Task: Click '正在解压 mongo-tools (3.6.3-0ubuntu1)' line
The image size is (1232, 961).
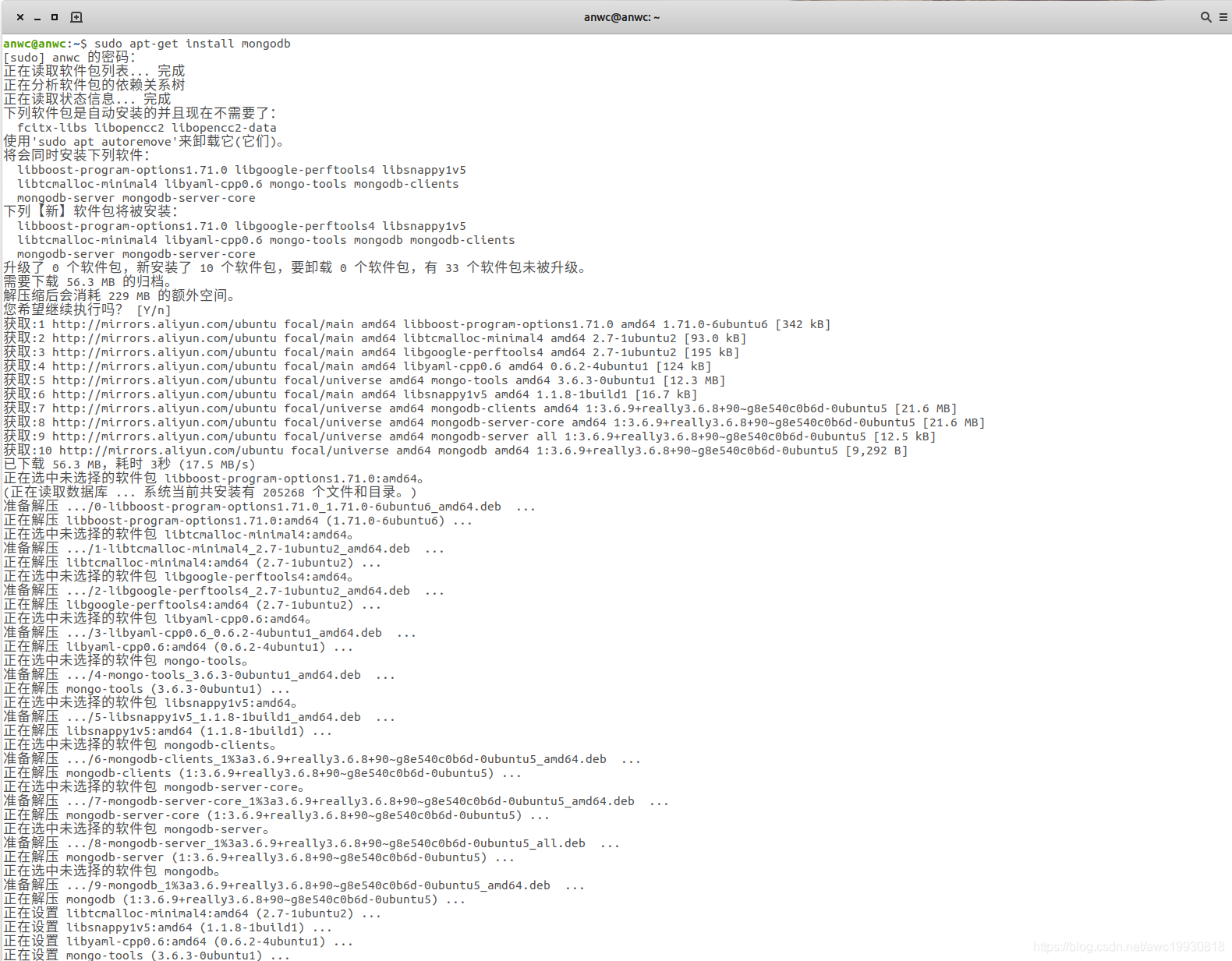Action: coord(147,689)
